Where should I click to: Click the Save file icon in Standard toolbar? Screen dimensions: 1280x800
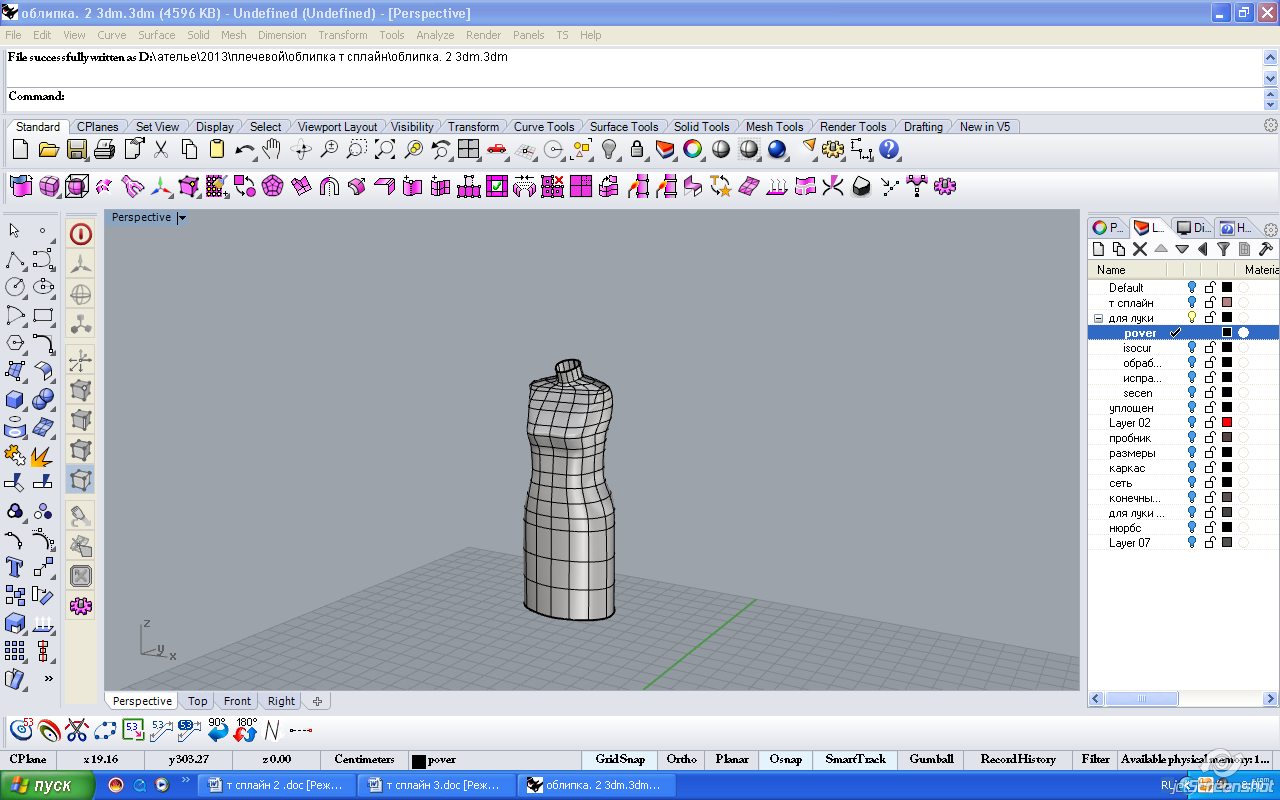76,150
